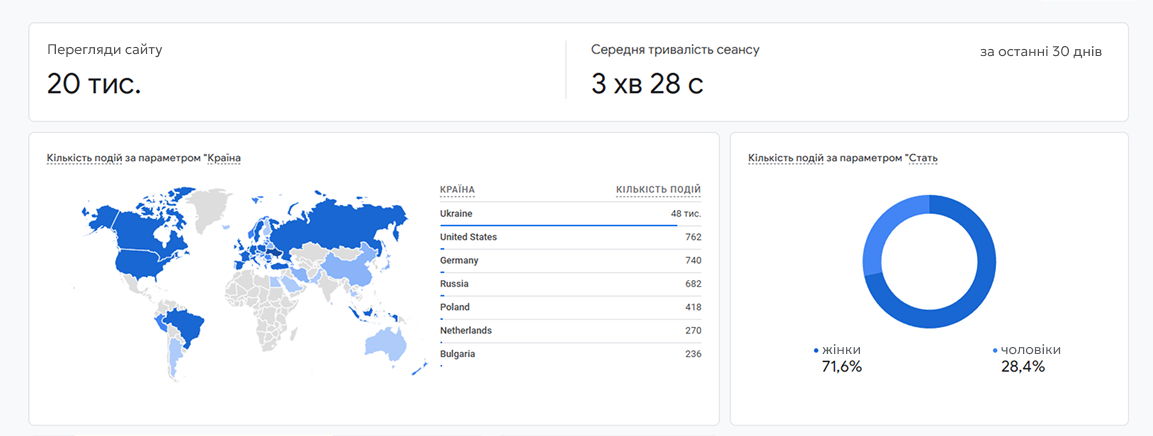Viewport: 1153px width, 436px height.
Task: Click the за останні 30 днів date range label
Action: pyautogui.click(x=1041, y=51)
